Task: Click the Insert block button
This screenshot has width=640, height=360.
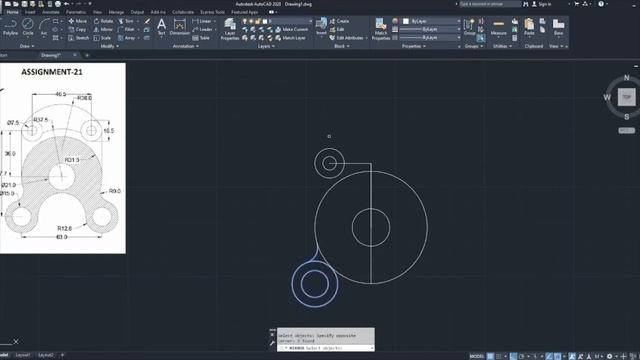Action: click(x=321, y=27)
